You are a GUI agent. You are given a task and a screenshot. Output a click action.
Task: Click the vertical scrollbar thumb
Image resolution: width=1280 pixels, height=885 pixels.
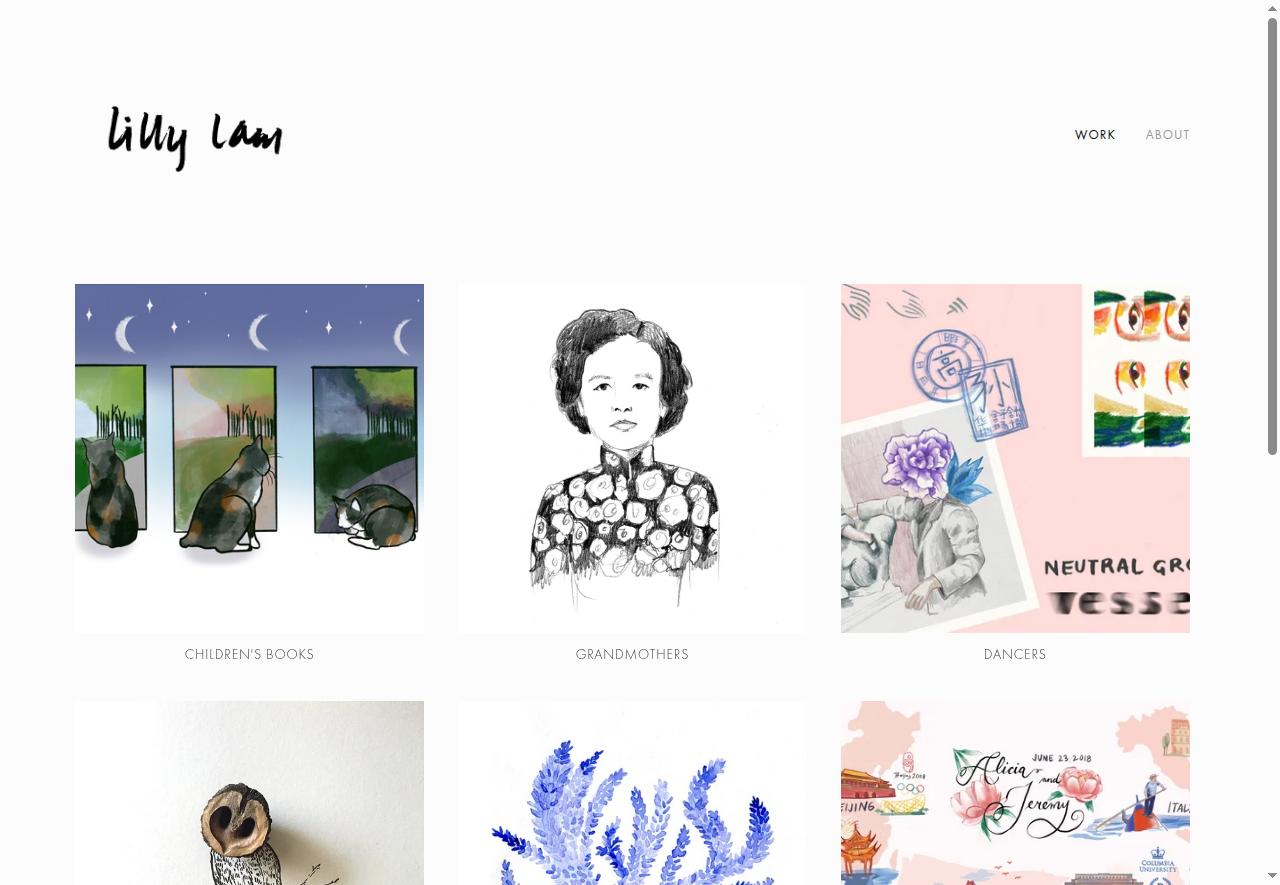tap(1272, 236)
